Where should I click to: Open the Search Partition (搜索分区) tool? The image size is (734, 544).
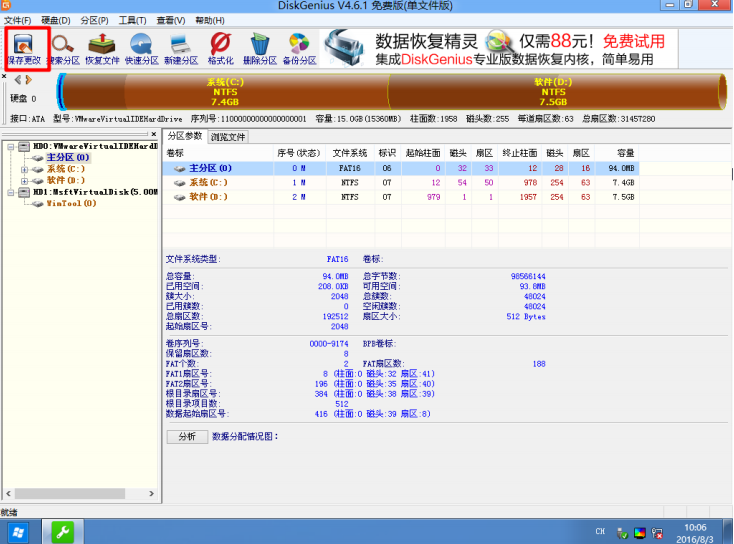tap(63, 49)
